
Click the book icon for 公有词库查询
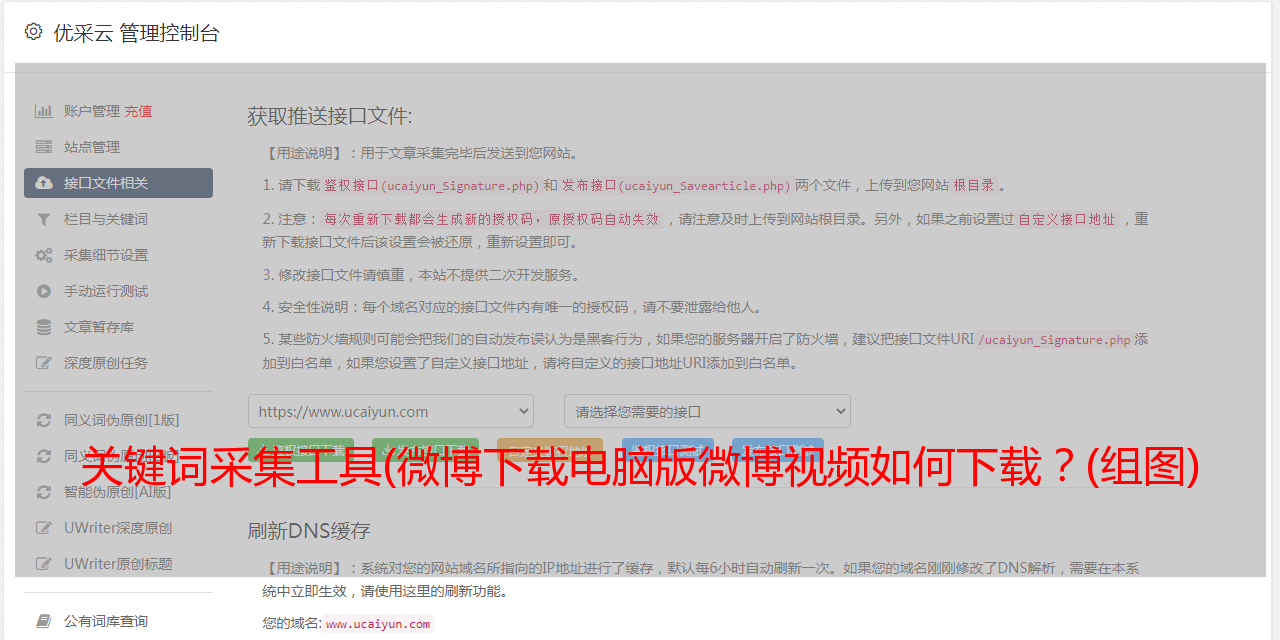[44, 621]
